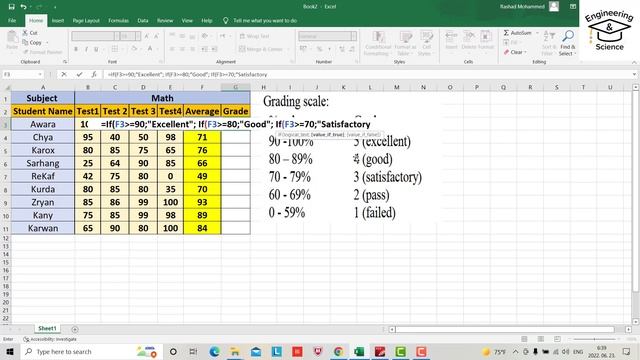Cancel formula entry with the X icon
Viewport: 640px width, 360px height.
64,74
